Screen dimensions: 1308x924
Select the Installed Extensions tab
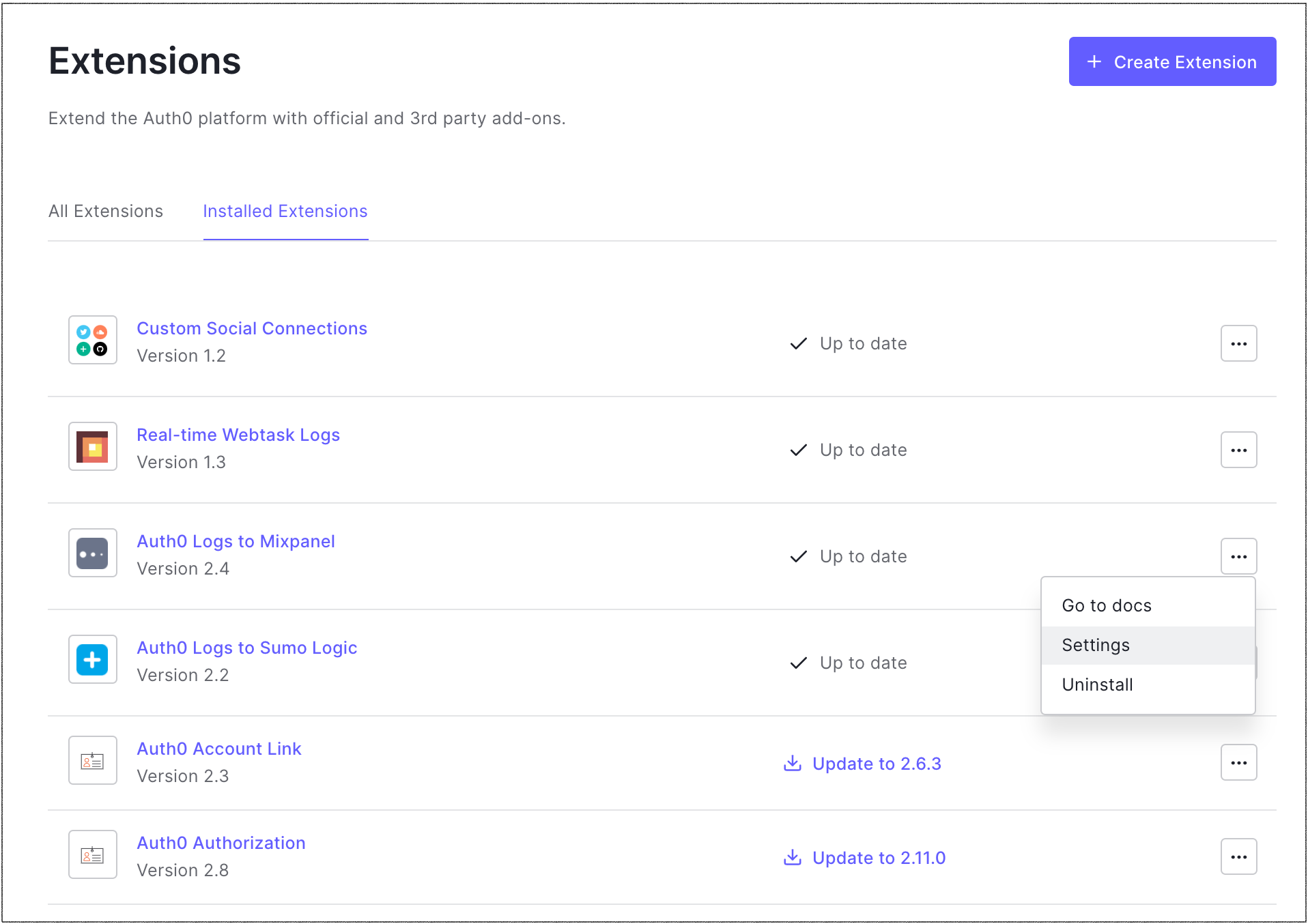tap(285, 212)
